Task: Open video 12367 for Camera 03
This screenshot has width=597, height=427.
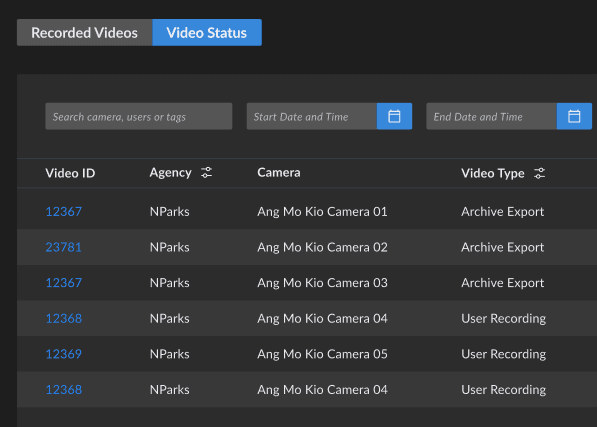Action: [64, 283]
